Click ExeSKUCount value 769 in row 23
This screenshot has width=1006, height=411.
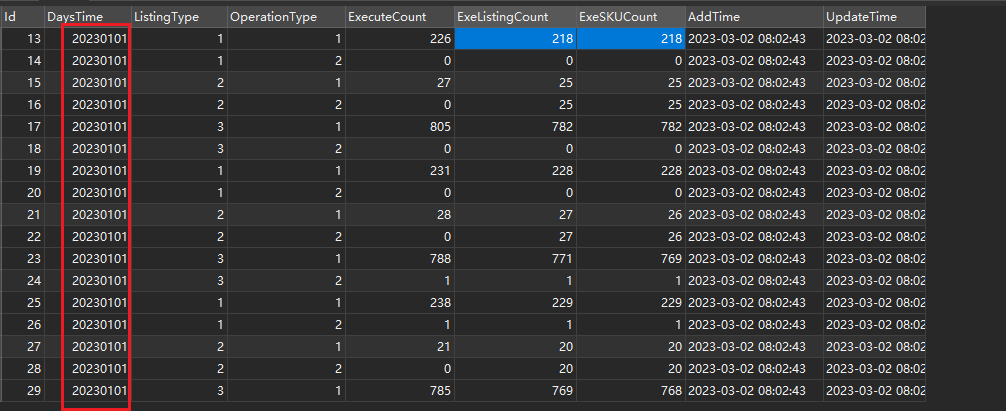[630, 258]
